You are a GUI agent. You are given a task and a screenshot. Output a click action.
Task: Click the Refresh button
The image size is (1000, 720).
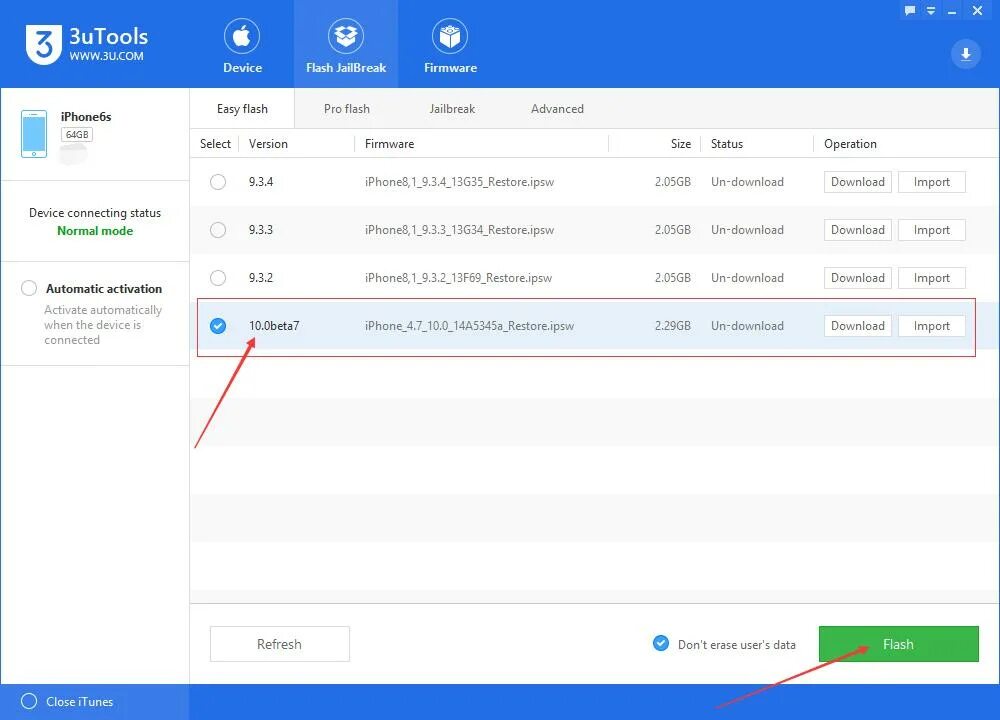[279, 643]
